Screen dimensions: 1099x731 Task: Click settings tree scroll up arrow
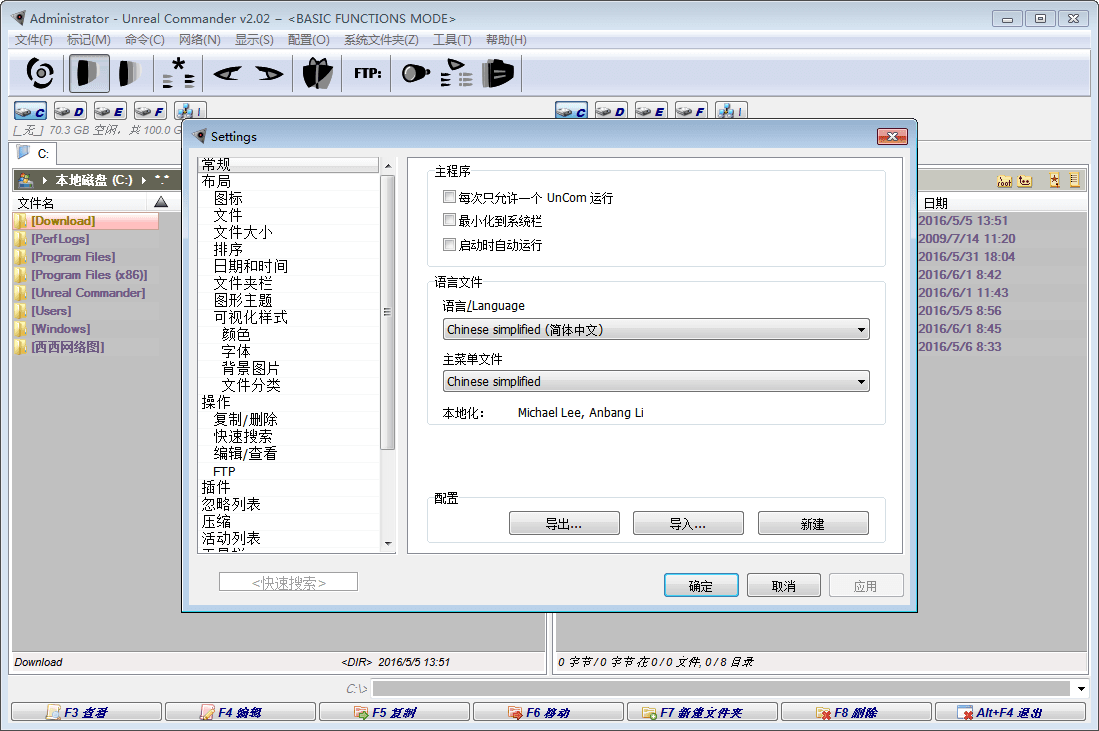click(388, 166)
